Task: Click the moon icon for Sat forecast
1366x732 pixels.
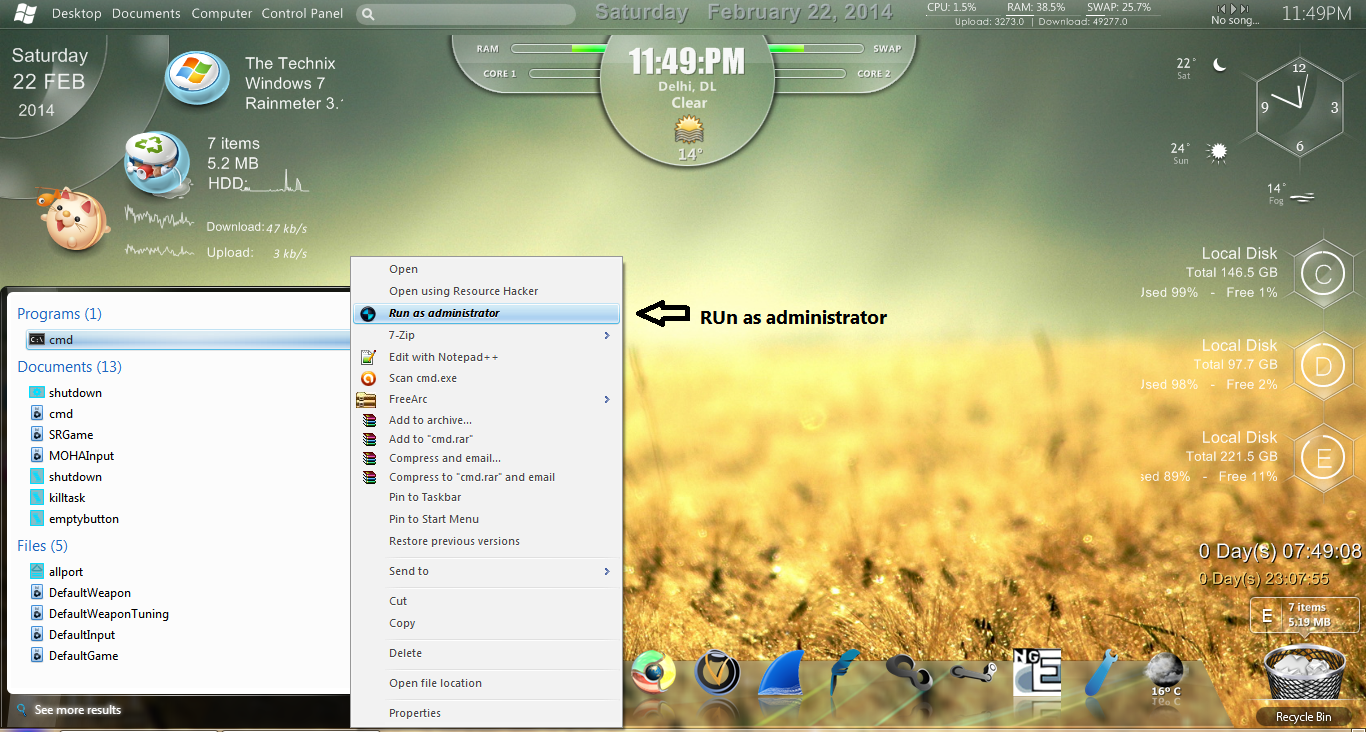Action: point(1219,64)
